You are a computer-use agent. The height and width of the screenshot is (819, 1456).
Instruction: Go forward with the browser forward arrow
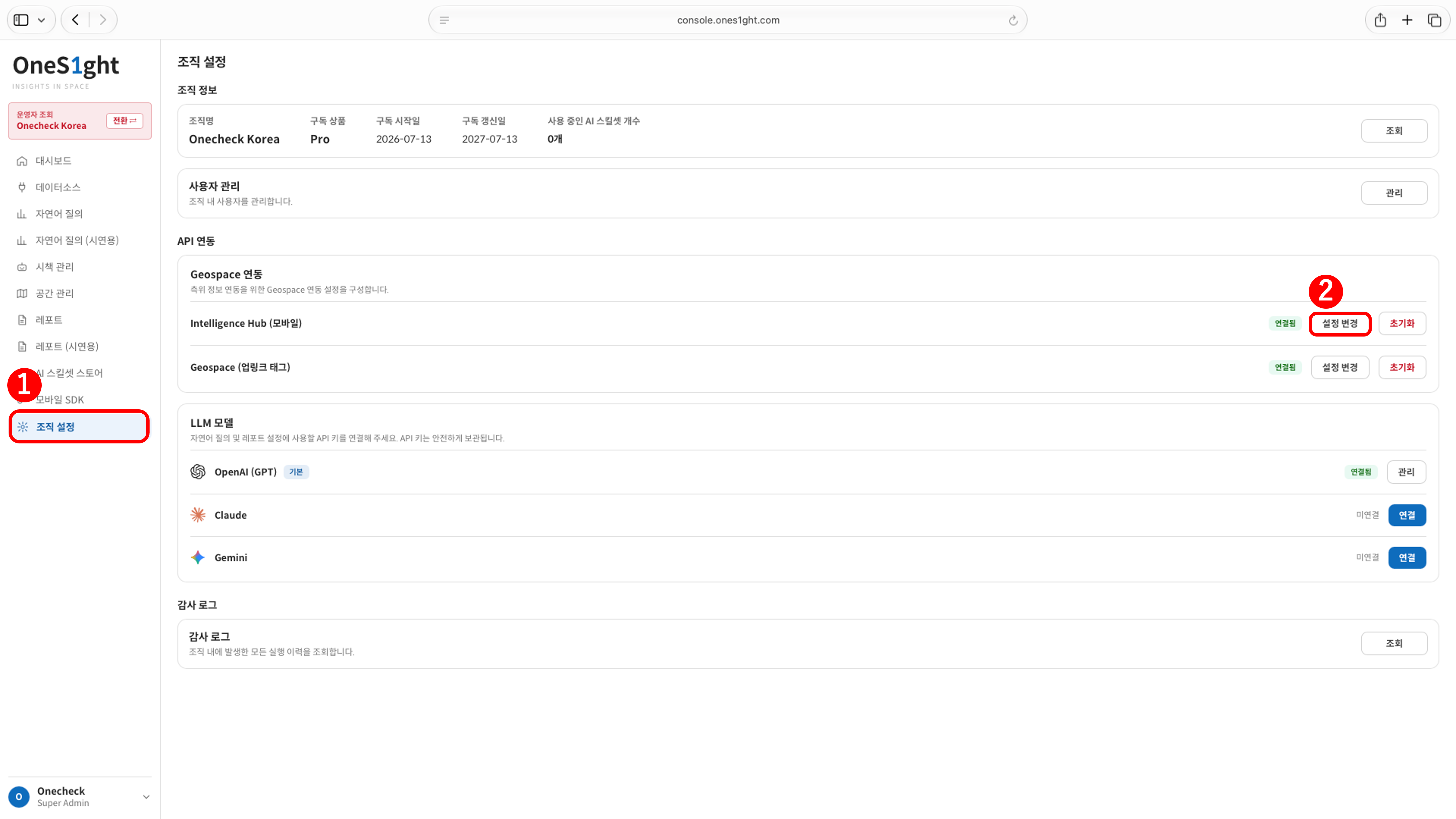click(x=102, y=20)
